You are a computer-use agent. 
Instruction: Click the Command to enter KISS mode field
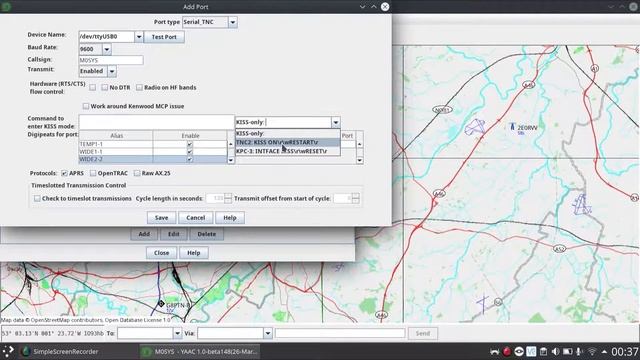(x=157, y=122)
